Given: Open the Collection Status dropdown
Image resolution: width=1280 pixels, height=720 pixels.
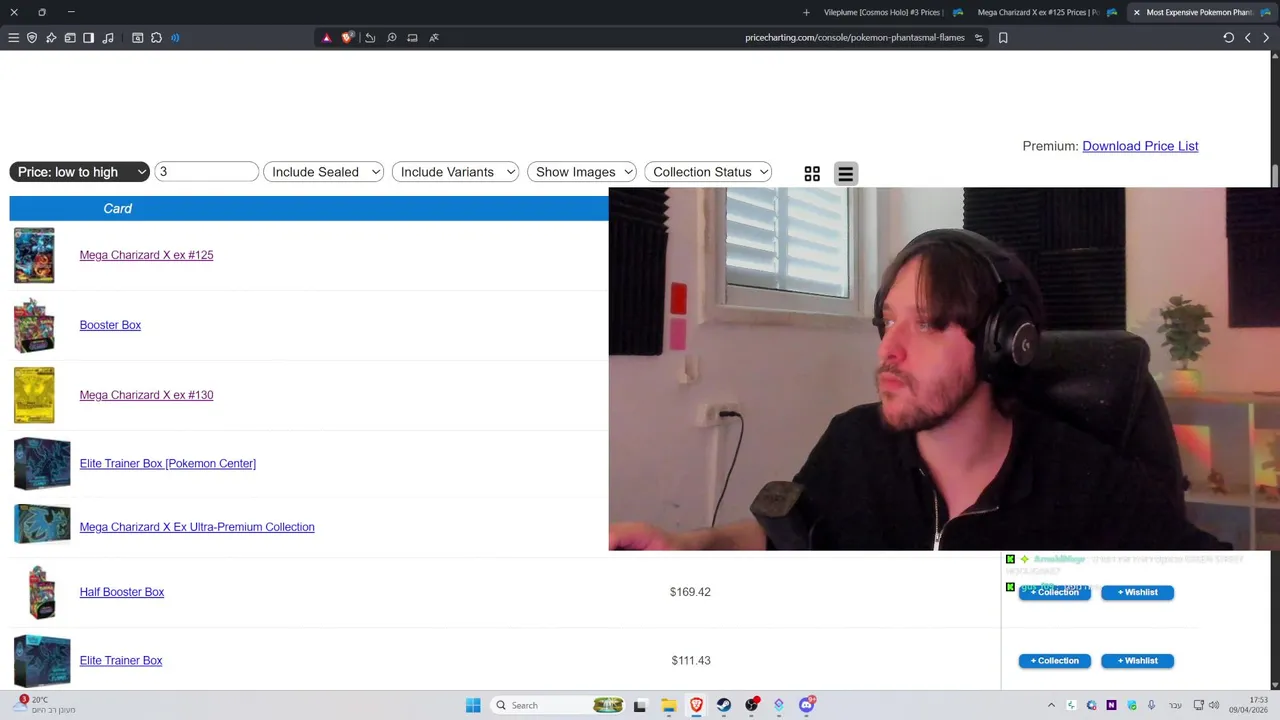Looking at the screenshot, I should click(x=708, y=172).
